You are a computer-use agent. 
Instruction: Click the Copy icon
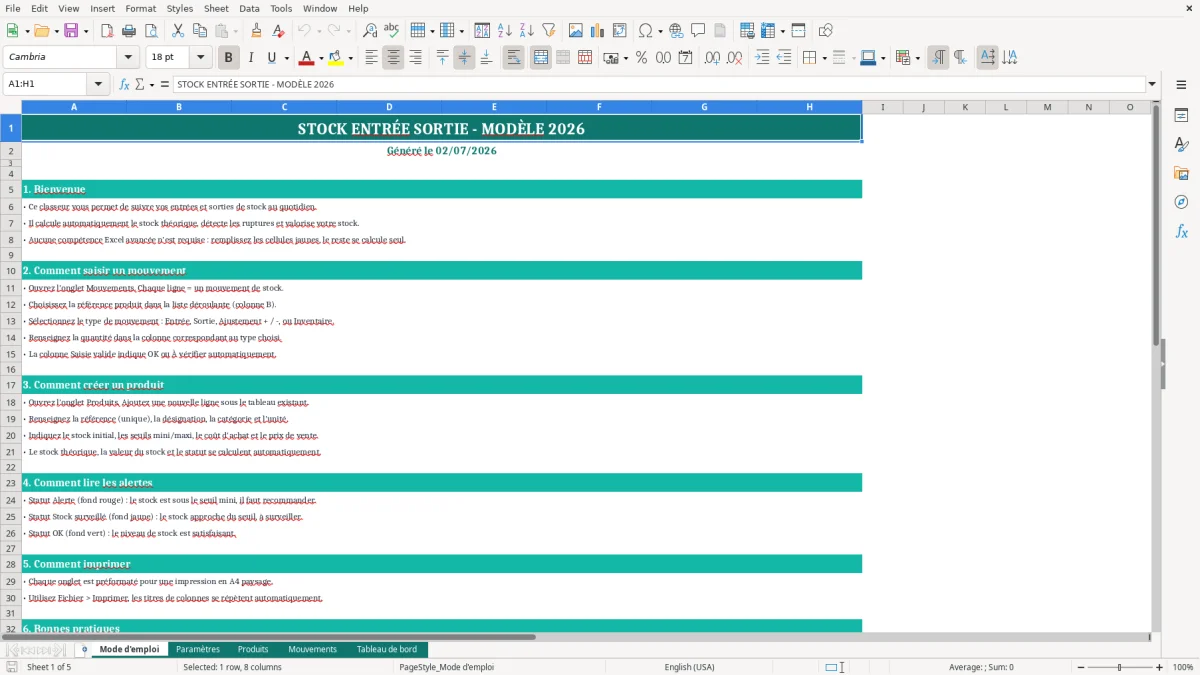pyautogui.click(x=199, y=31)
